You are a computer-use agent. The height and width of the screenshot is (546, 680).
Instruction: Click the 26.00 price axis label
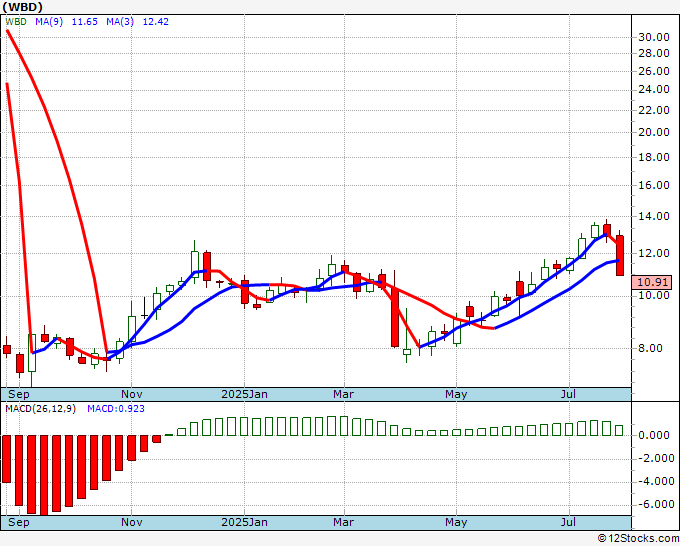[x=654, y=71]
